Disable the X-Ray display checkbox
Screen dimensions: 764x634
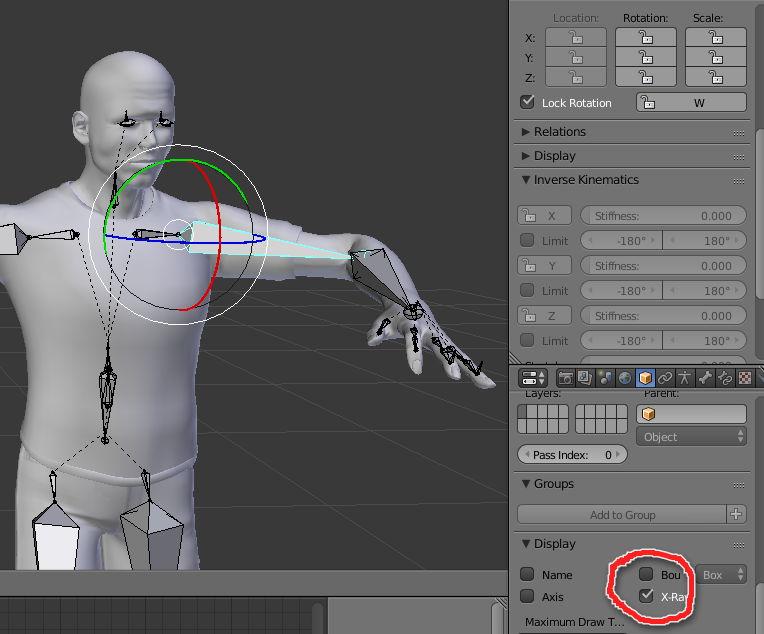tap(647, 596)
